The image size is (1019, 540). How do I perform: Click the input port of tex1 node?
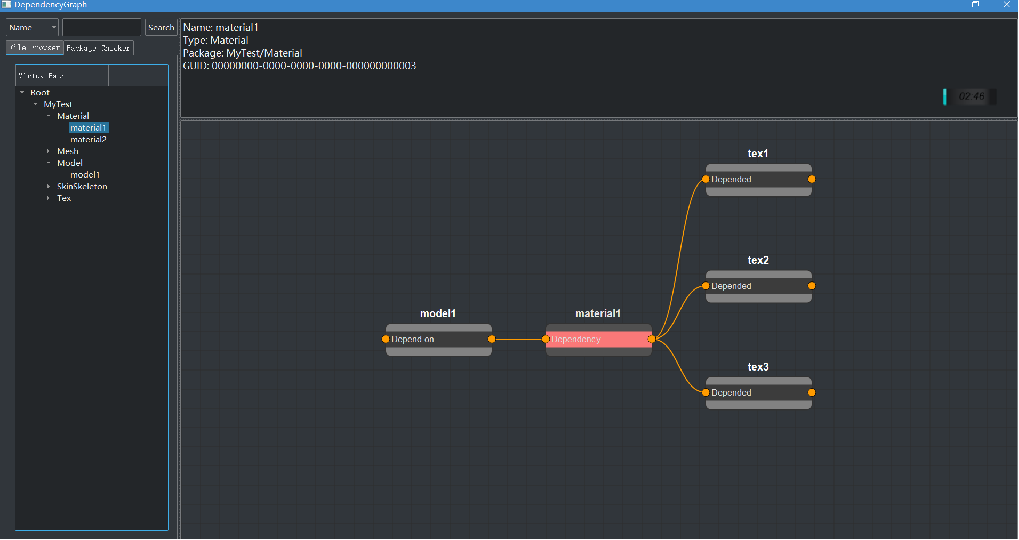click(706, 179)
